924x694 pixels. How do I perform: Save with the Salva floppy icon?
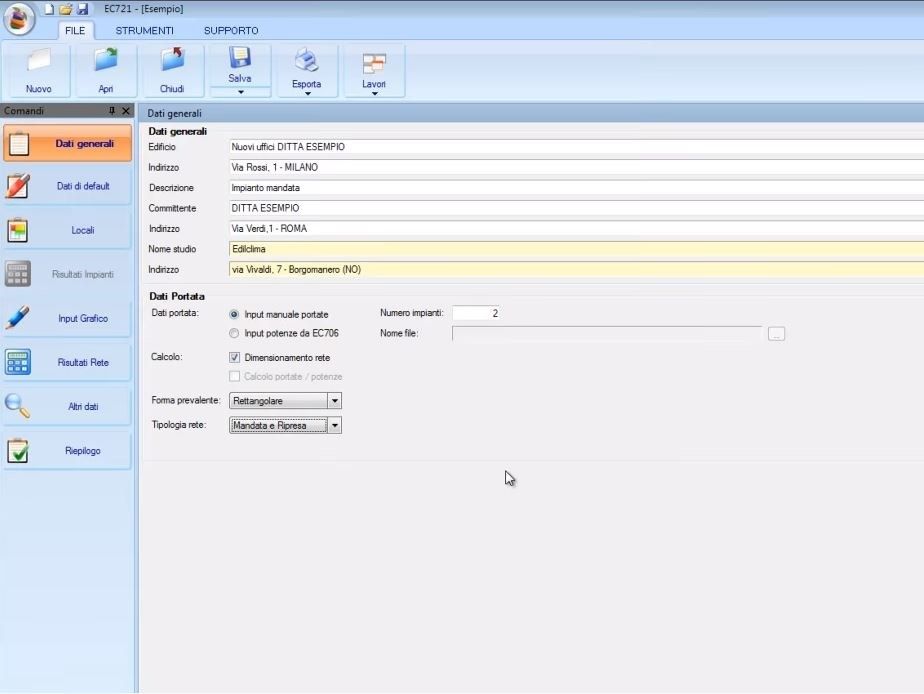240,57
